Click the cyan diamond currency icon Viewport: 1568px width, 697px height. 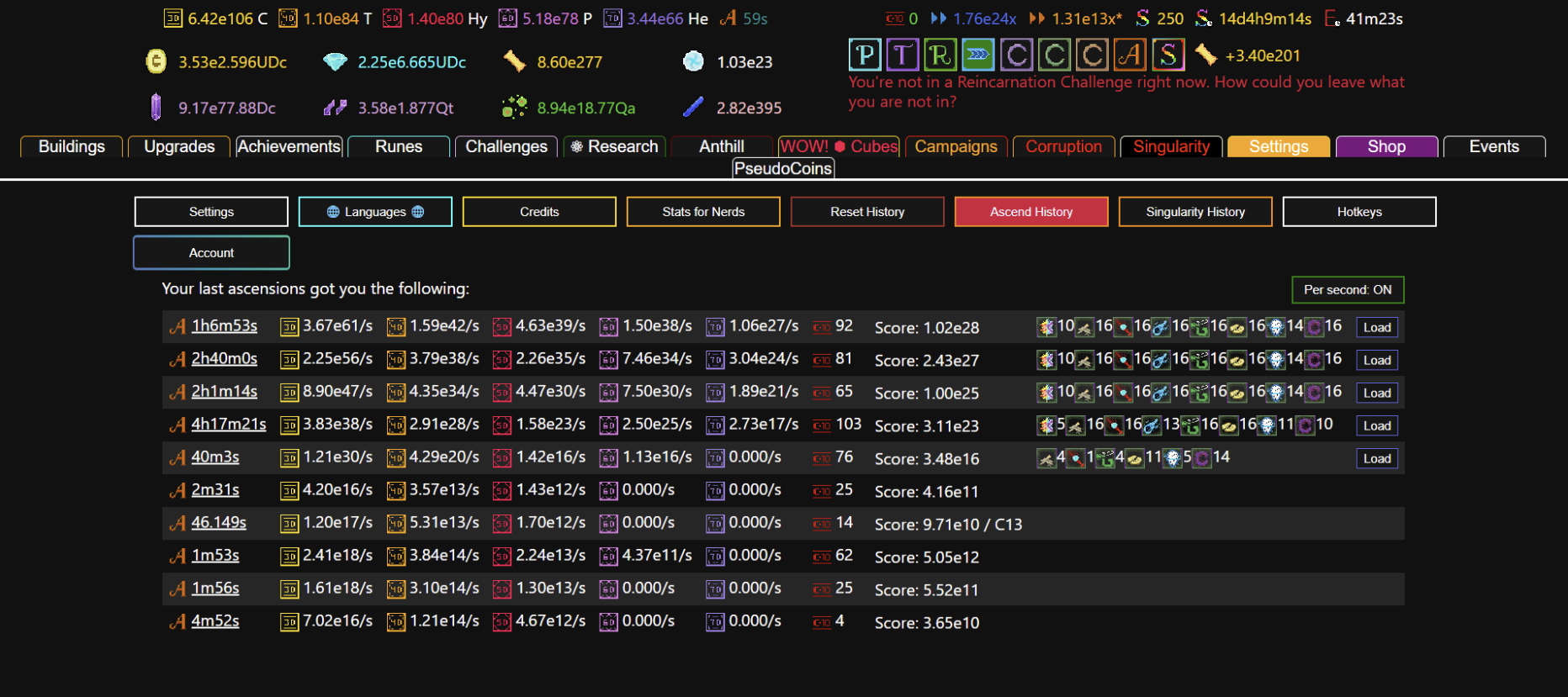click(x=335, y=62)
